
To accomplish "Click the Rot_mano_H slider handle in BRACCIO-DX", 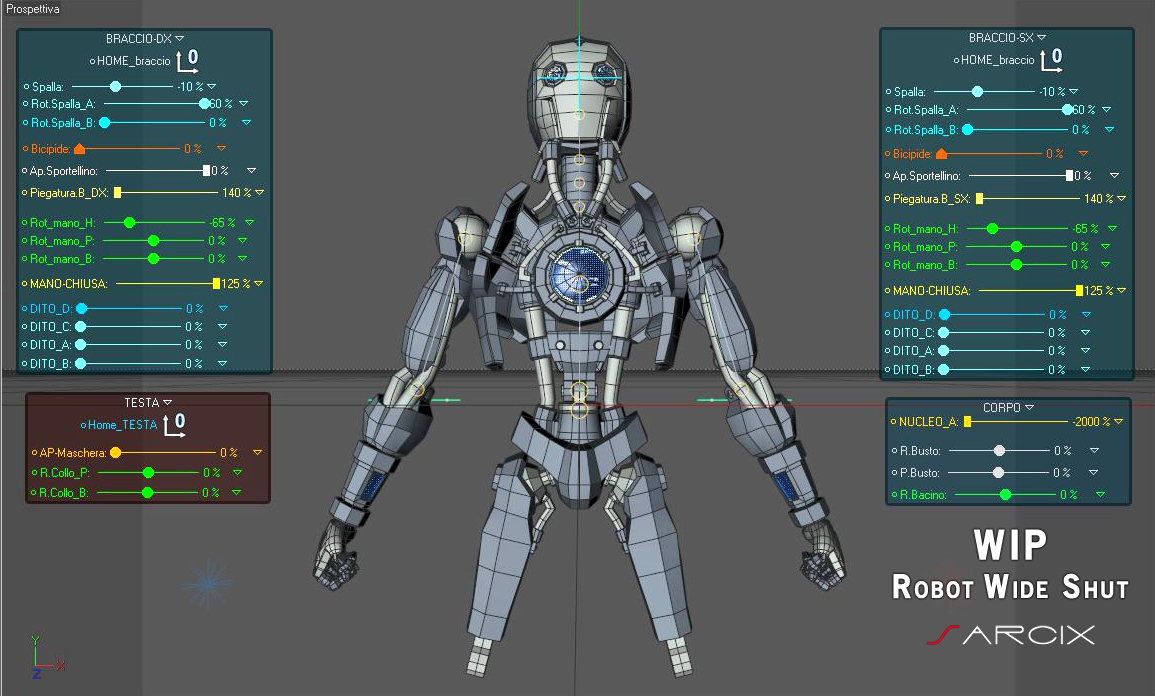I will [x=130, y=222].
